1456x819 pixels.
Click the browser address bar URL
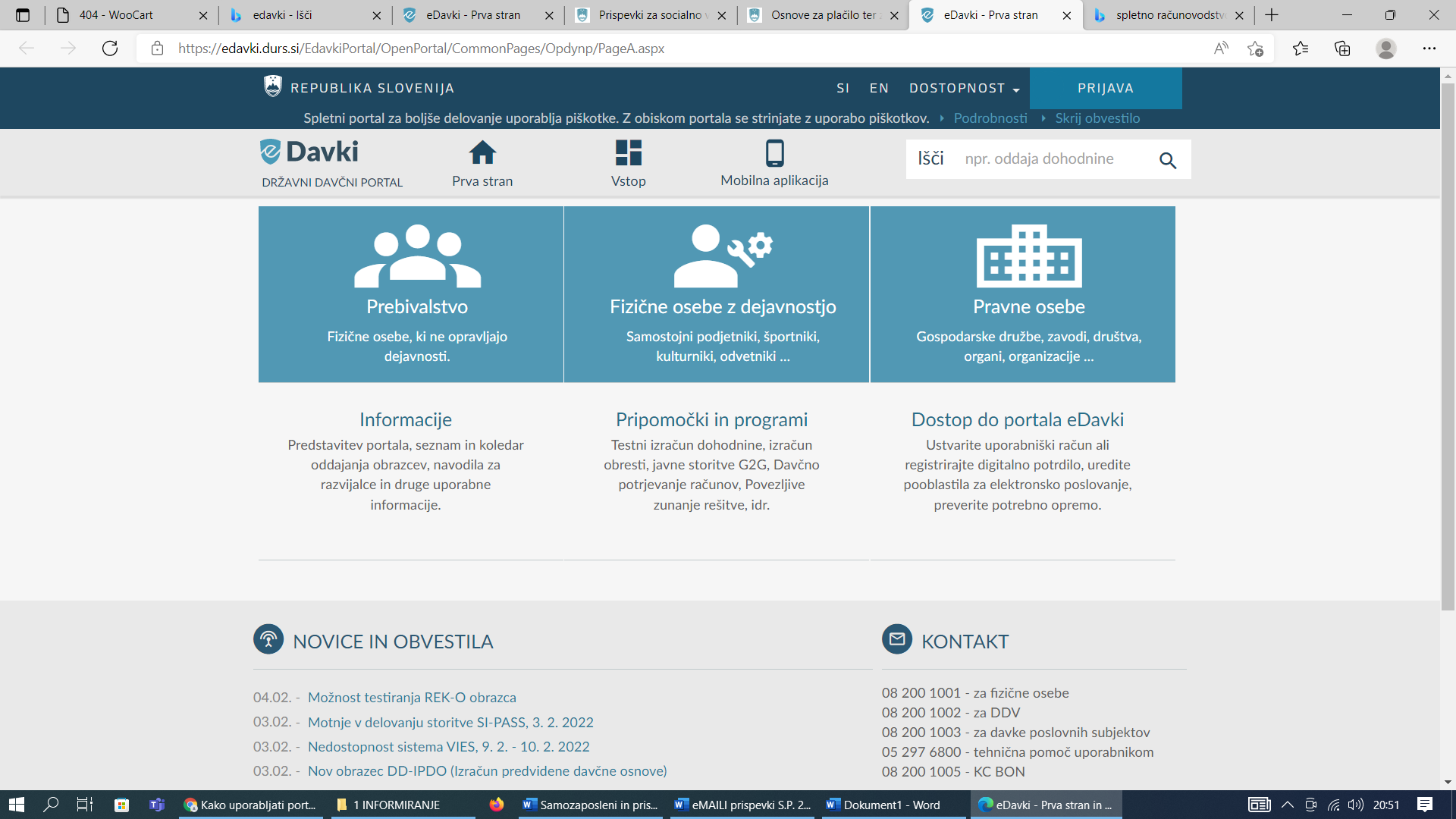tap(421, 49)
